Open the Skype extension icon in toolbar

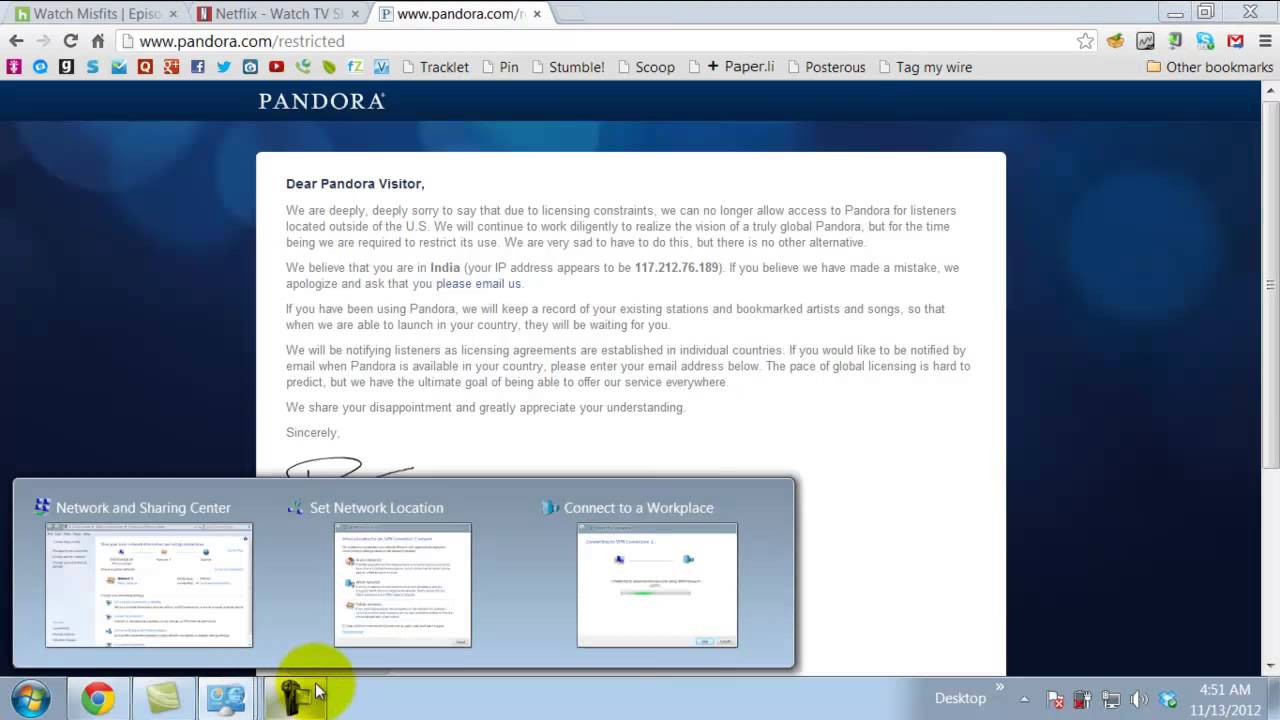point(1205,41)
